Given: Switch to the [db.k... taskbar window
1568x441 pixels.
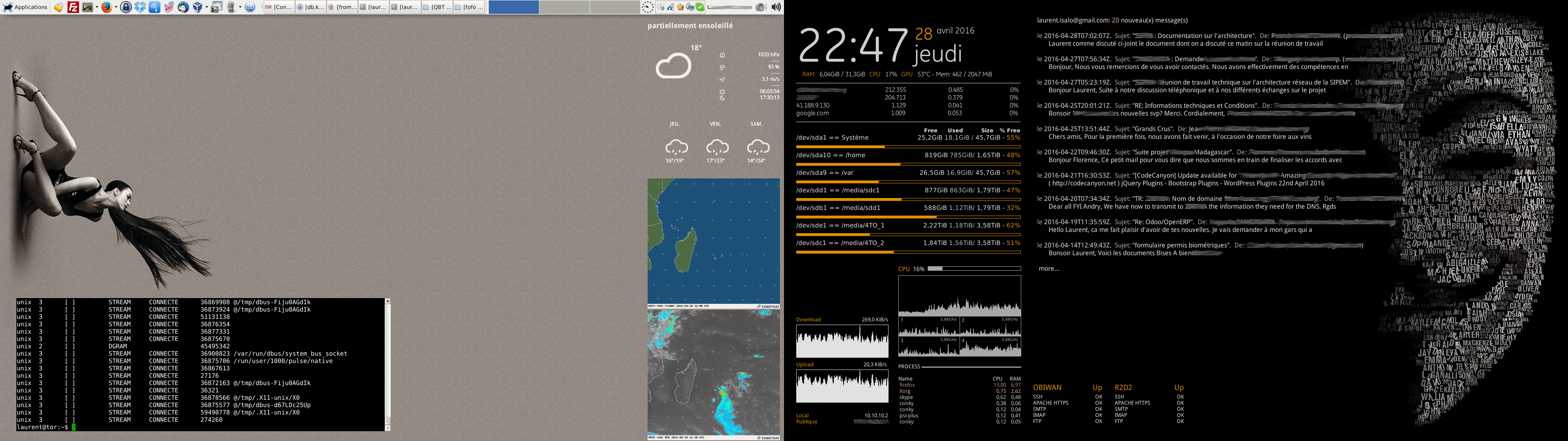Looking at the screenshot, I should [x=310, y=7].
